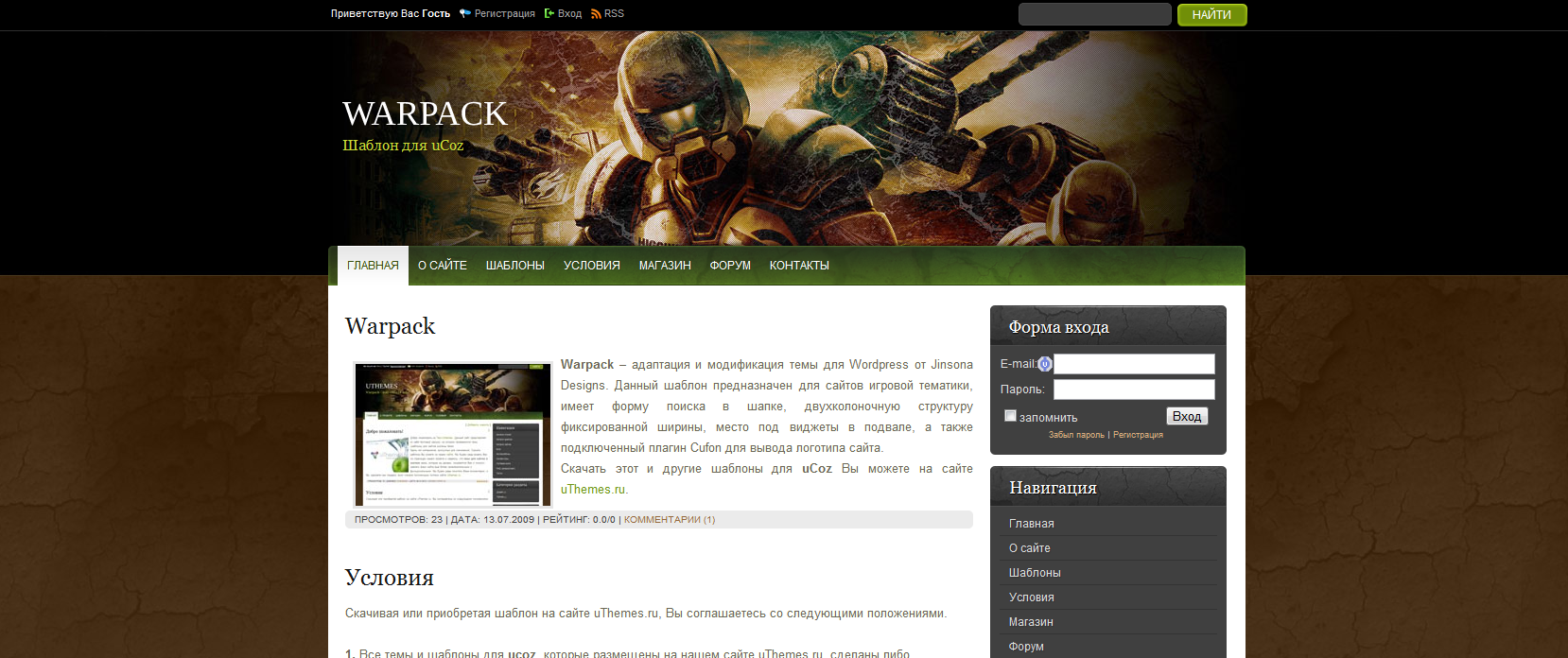Toggle the 'запомнить' remember checkbox

pyautogui.click(x=1010, y=416)
